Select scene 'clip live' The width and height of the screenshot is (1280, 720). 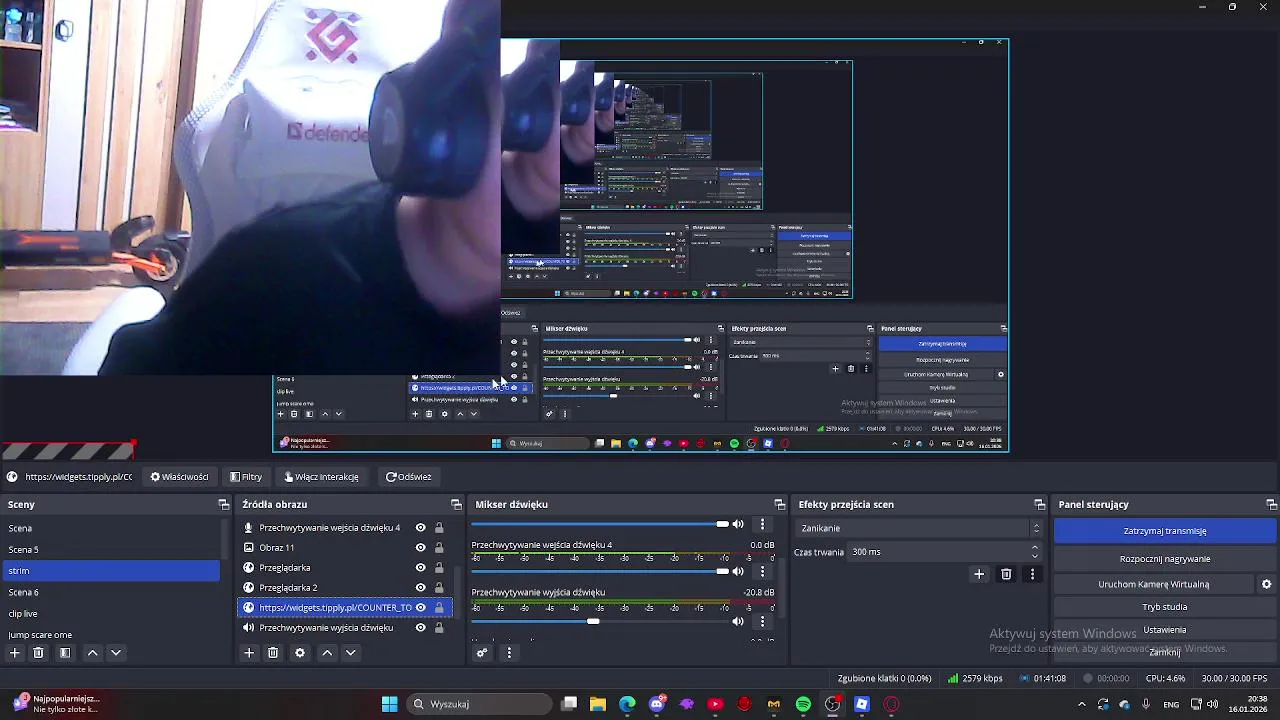tap(110, 614)
